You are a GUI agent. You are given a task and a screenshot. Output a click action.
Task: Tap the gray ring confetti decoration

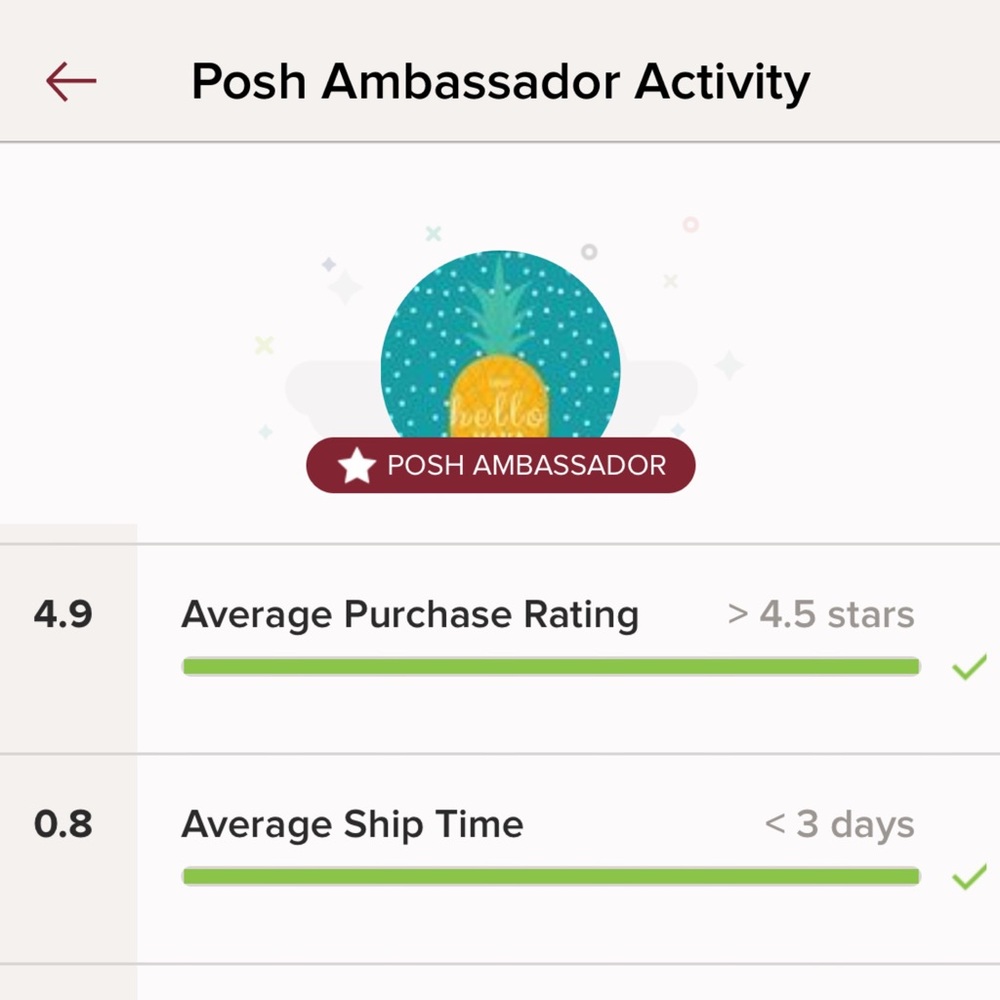pyautogui.click(x=589, y=251)
